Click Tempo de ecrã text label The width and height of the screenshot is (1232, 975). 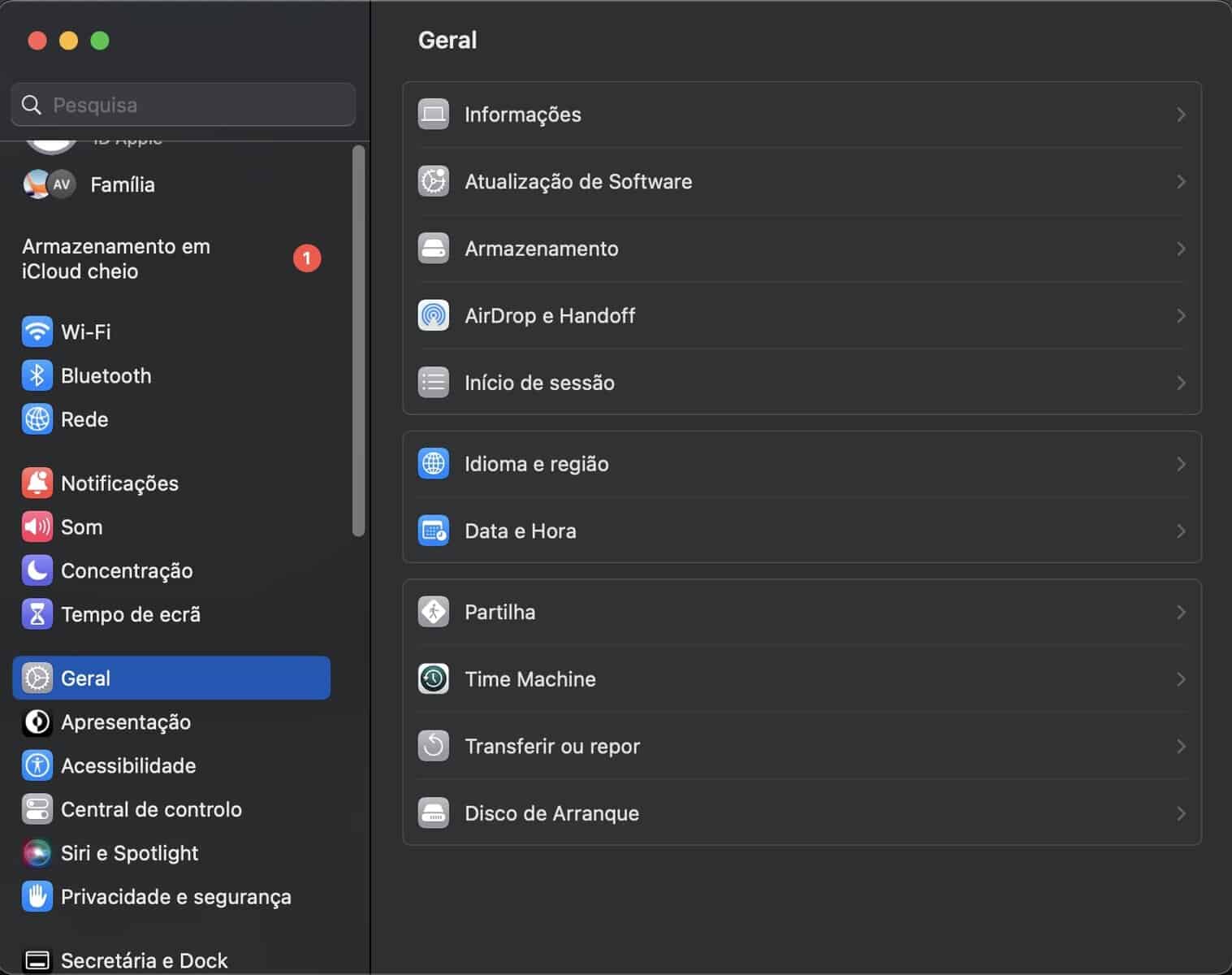[131, 614]
